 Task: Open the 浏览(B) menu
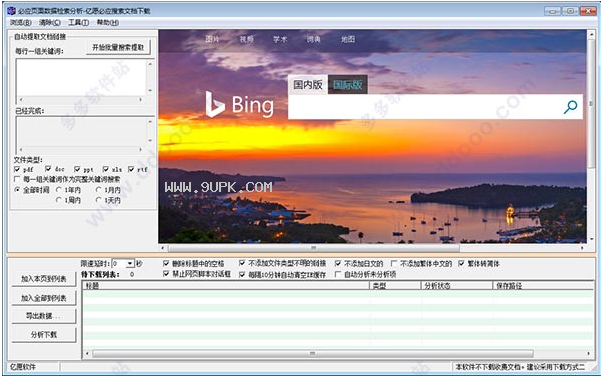pos(21,23)
